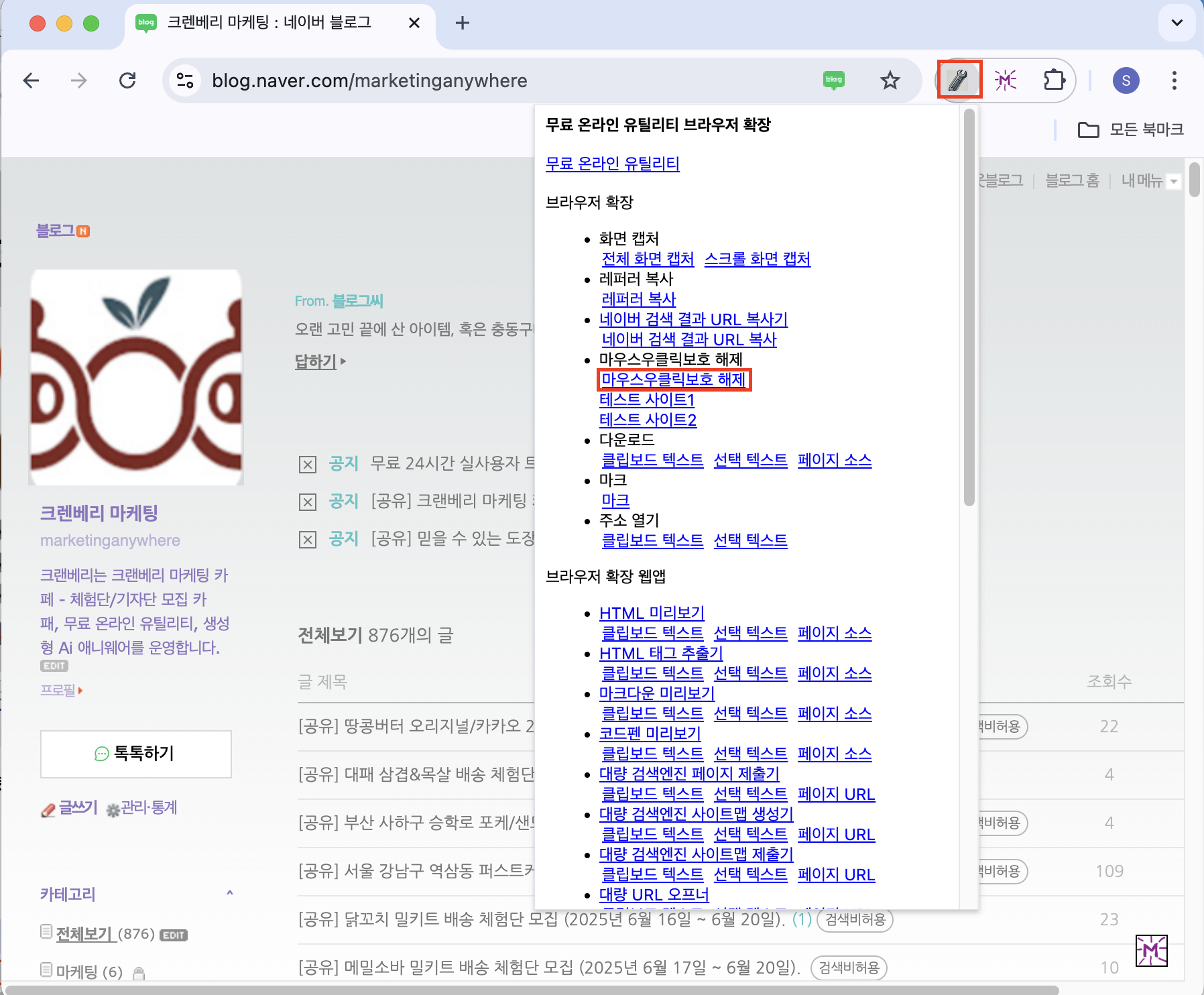Click the wrench utility extension icon
1204x995 pixels.
pos(959,80)
